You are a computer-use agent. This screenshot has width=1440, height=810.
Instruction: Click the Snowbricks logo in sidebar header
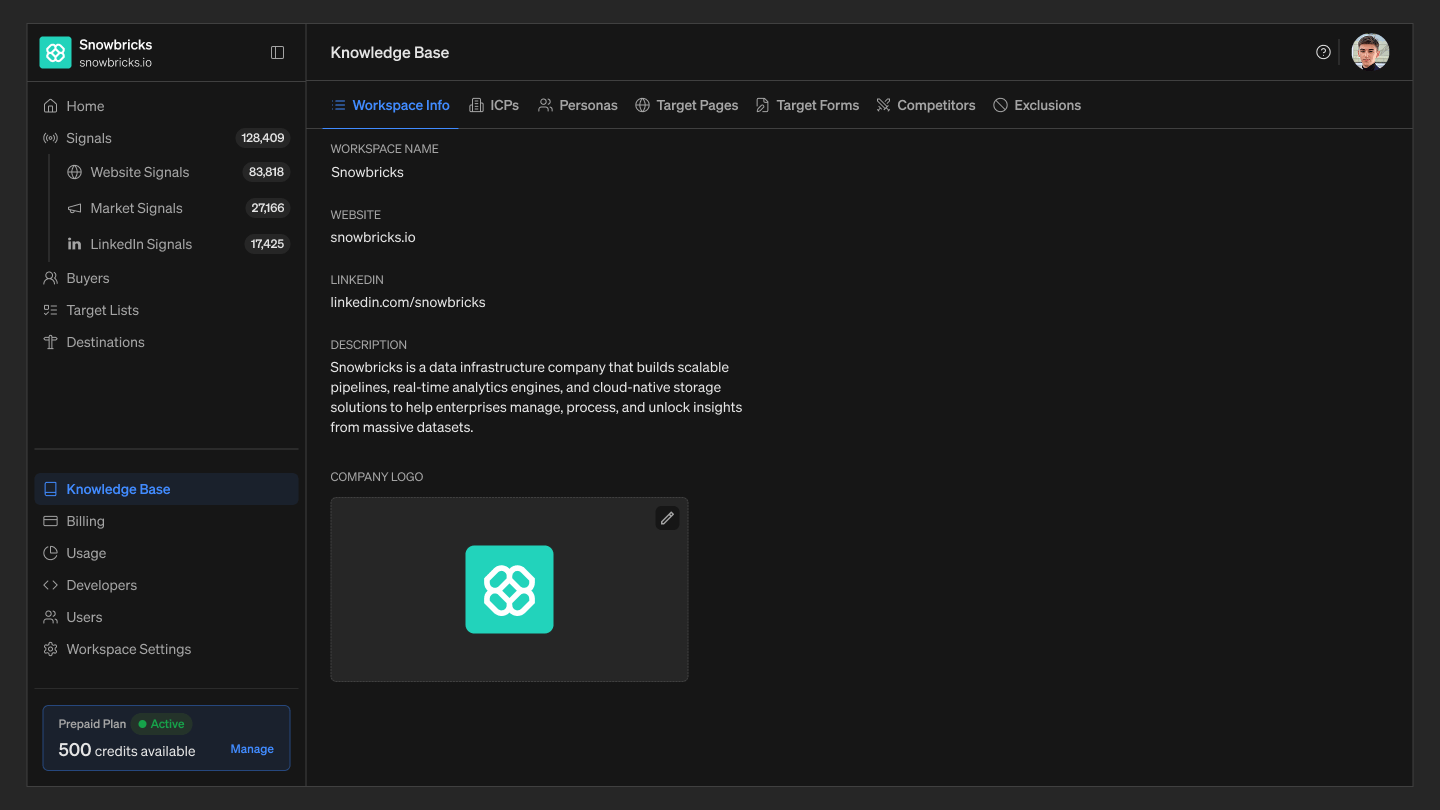click(x=55, y=52)
